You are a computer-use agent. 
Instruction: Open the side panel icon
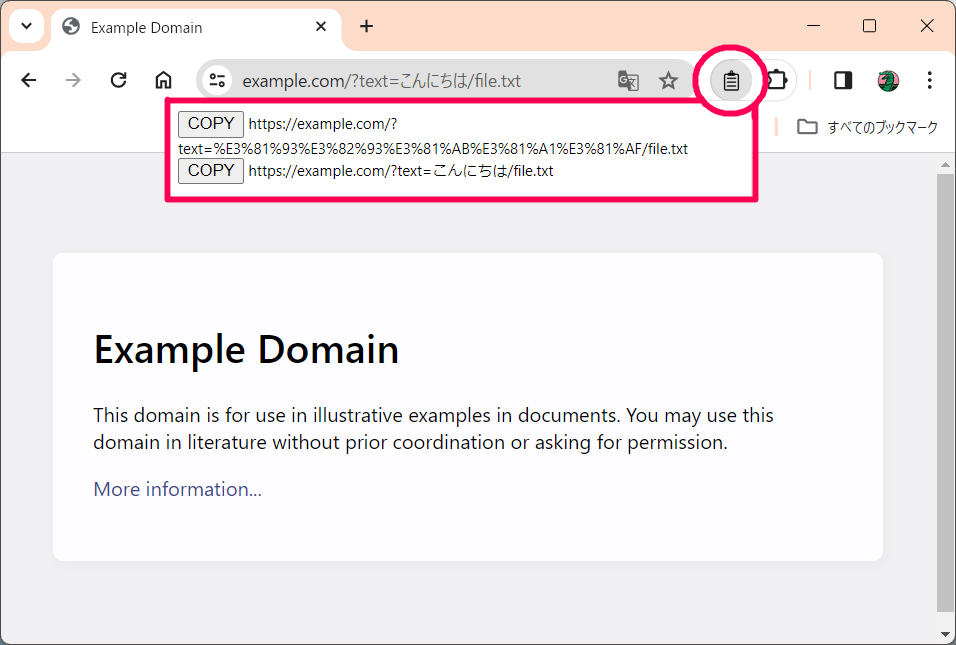tap(841, 80)
